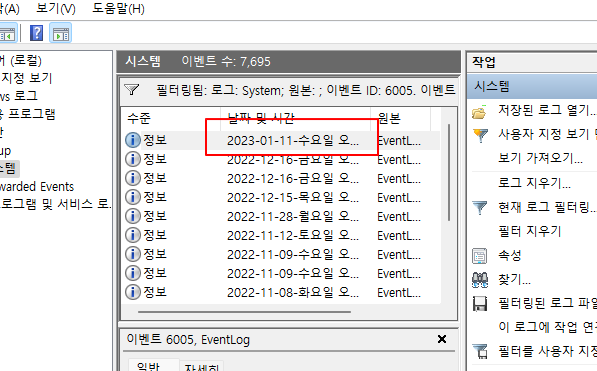Click info icon of 2022-11-12 event
597x371 pixels.
(x=132, y=235)
